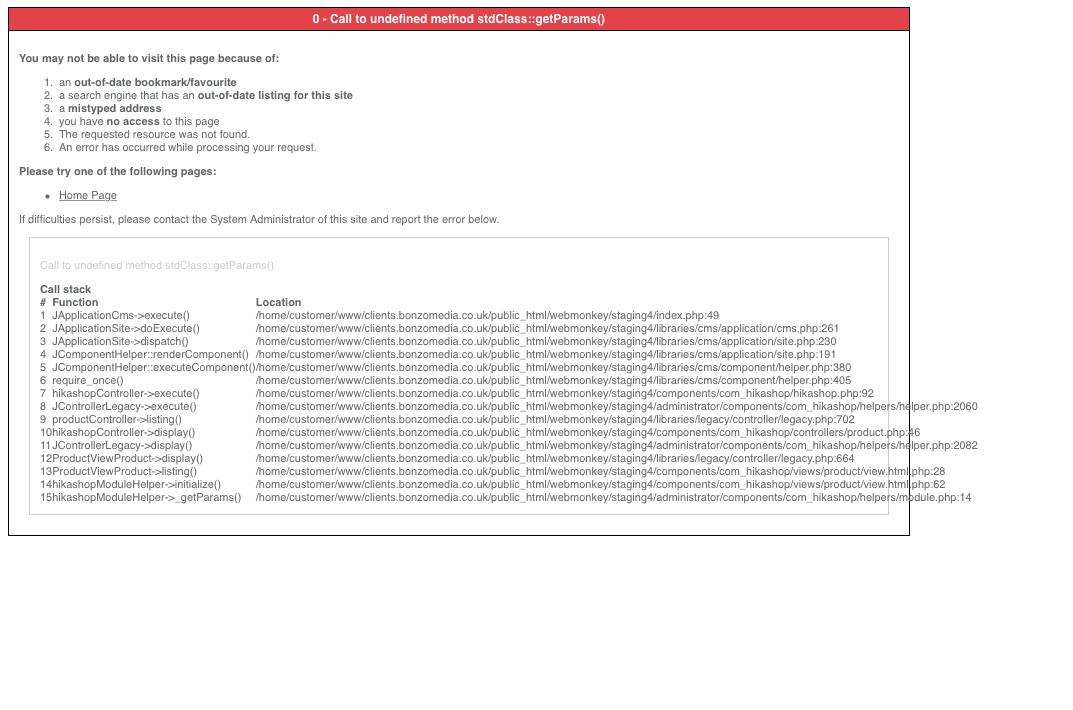Click the red error title banner
This screenshot has height=710, width=1073.
459,19
